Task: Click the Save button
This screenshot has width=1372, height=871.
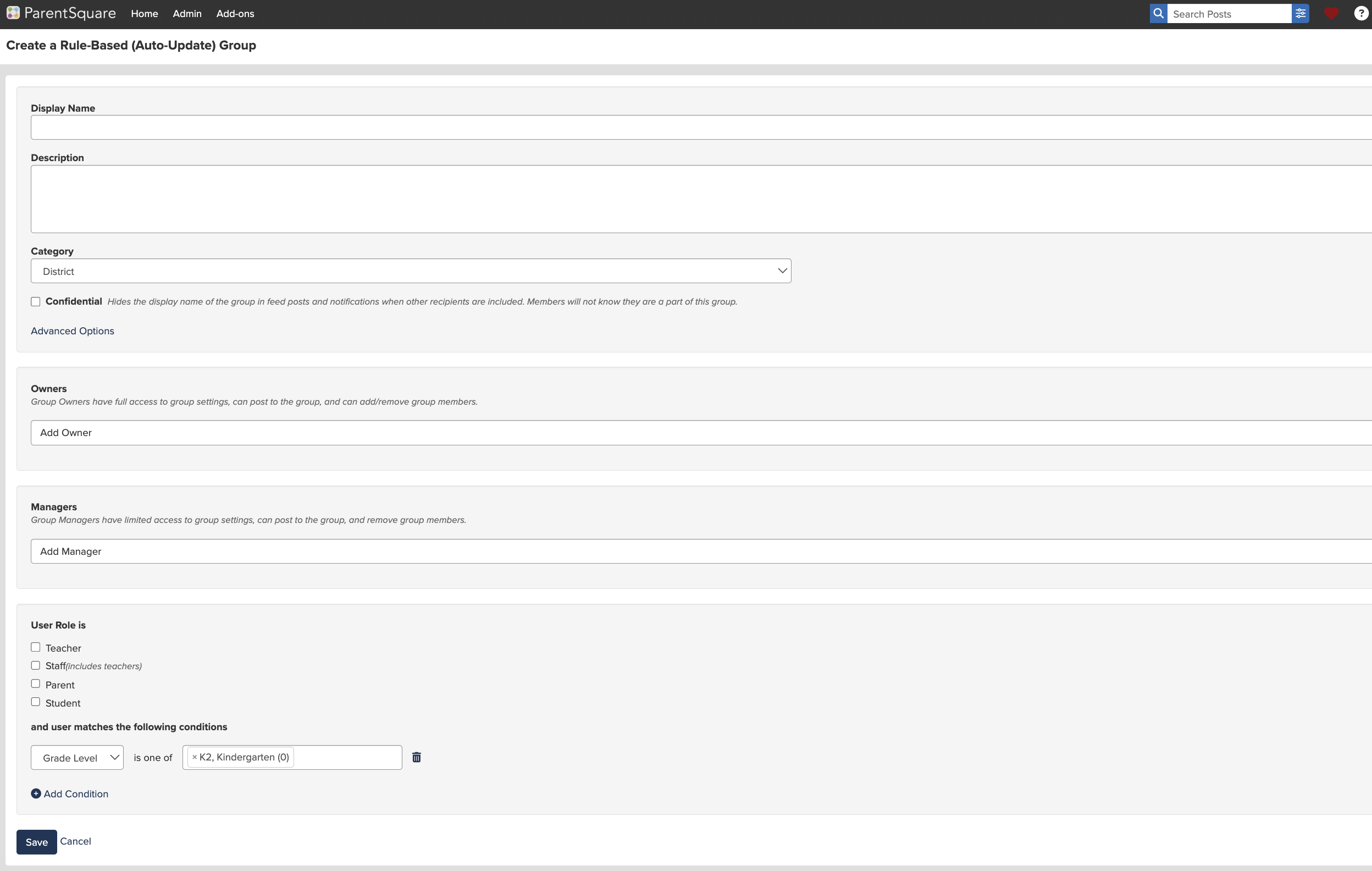Action: (36, 842)
